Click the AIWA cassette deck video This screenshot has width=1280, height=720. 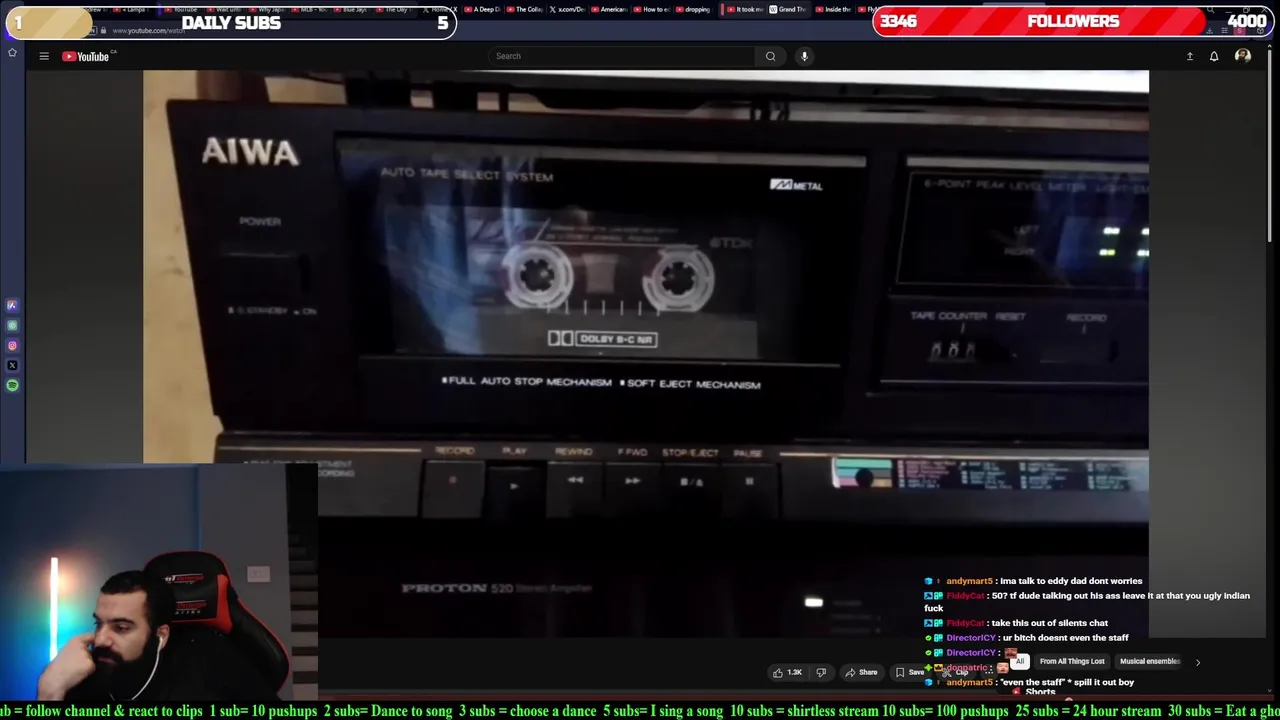click(646, 353)
